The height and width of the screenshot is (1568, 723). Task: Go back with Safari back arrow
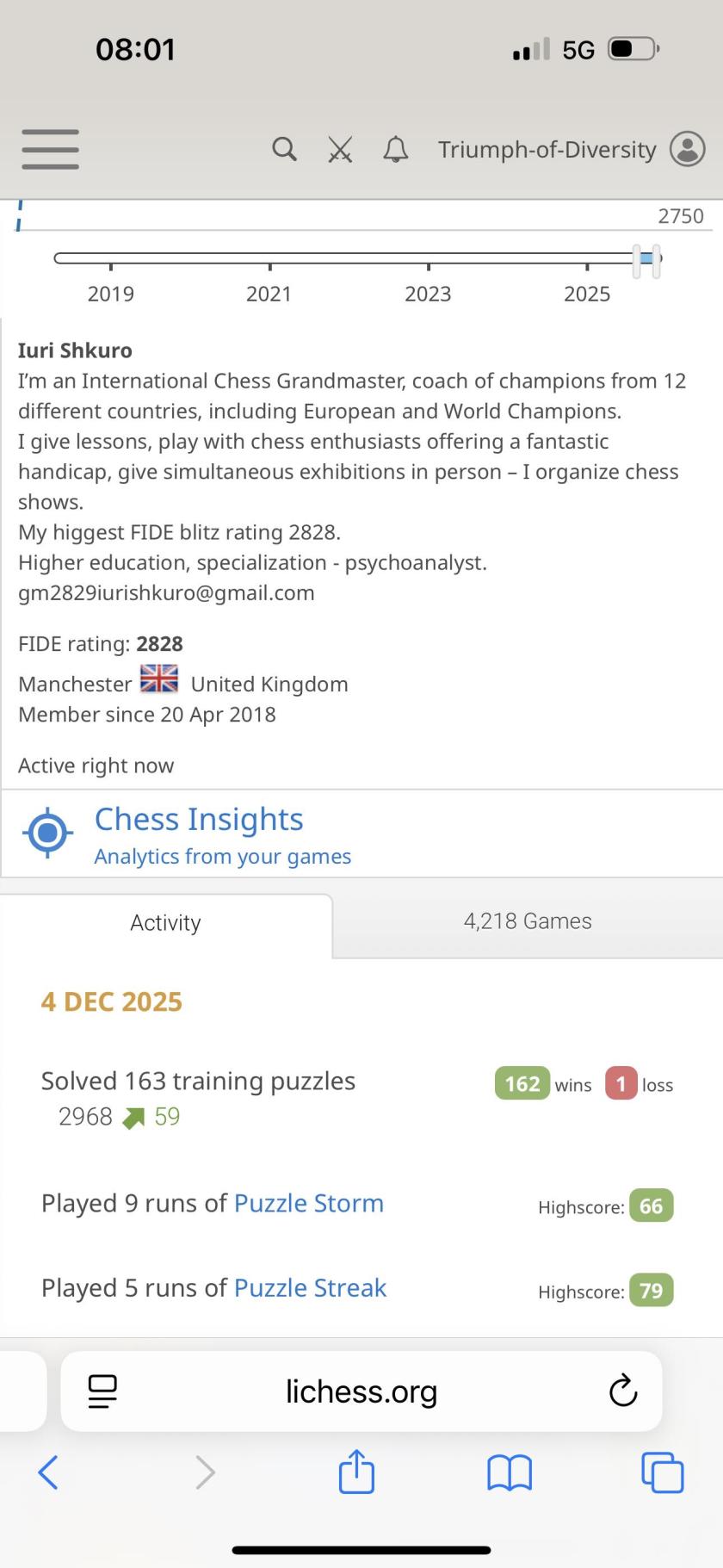[x=49, y=1472]
